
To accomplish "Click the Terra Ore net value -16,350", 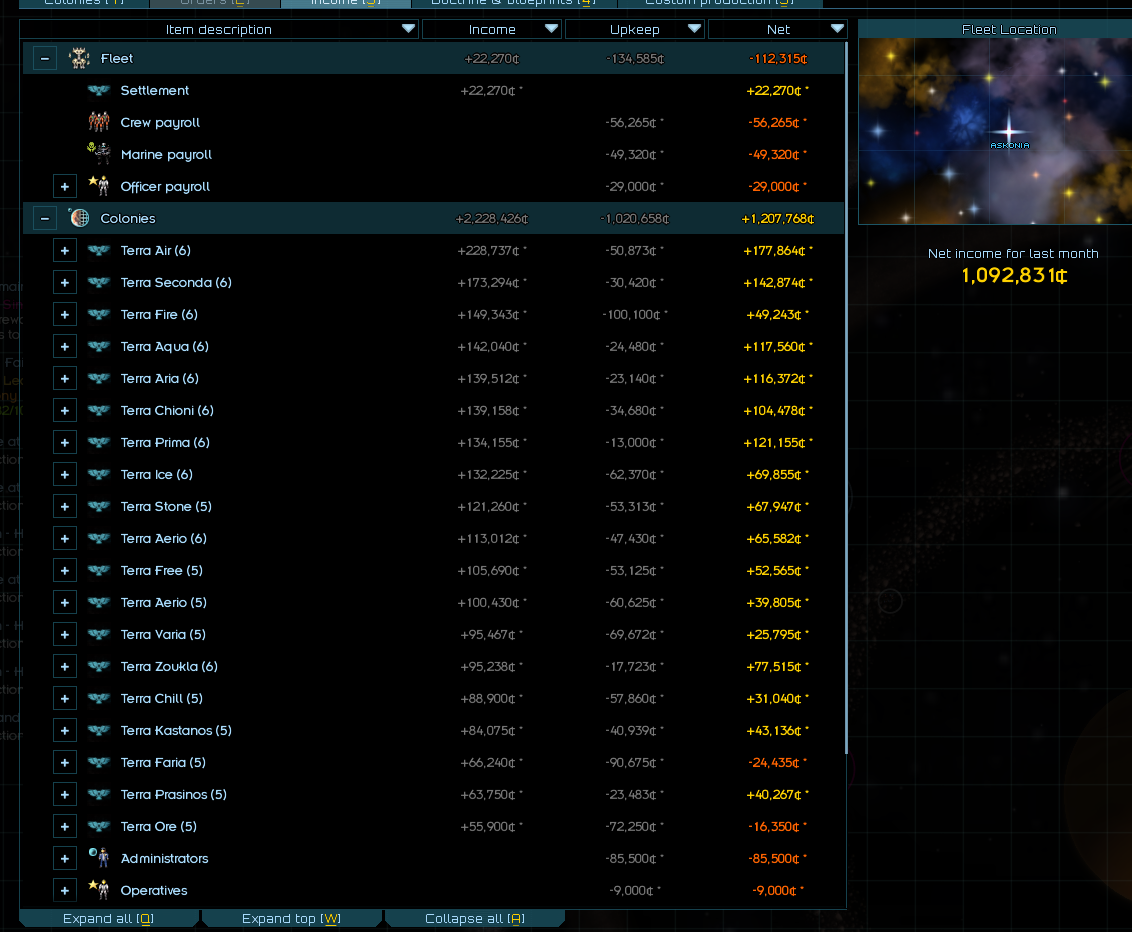I will (x=774, y=827).
